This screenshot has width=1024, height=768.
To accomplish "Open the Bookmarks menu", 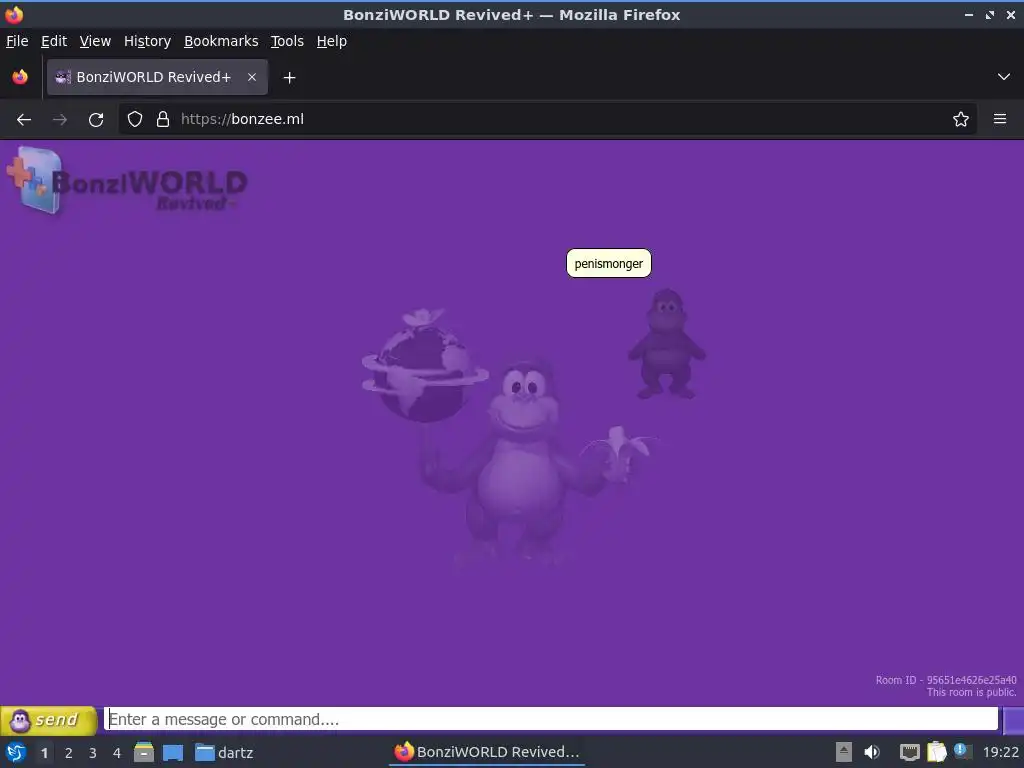I will click(x=221, y=41).
